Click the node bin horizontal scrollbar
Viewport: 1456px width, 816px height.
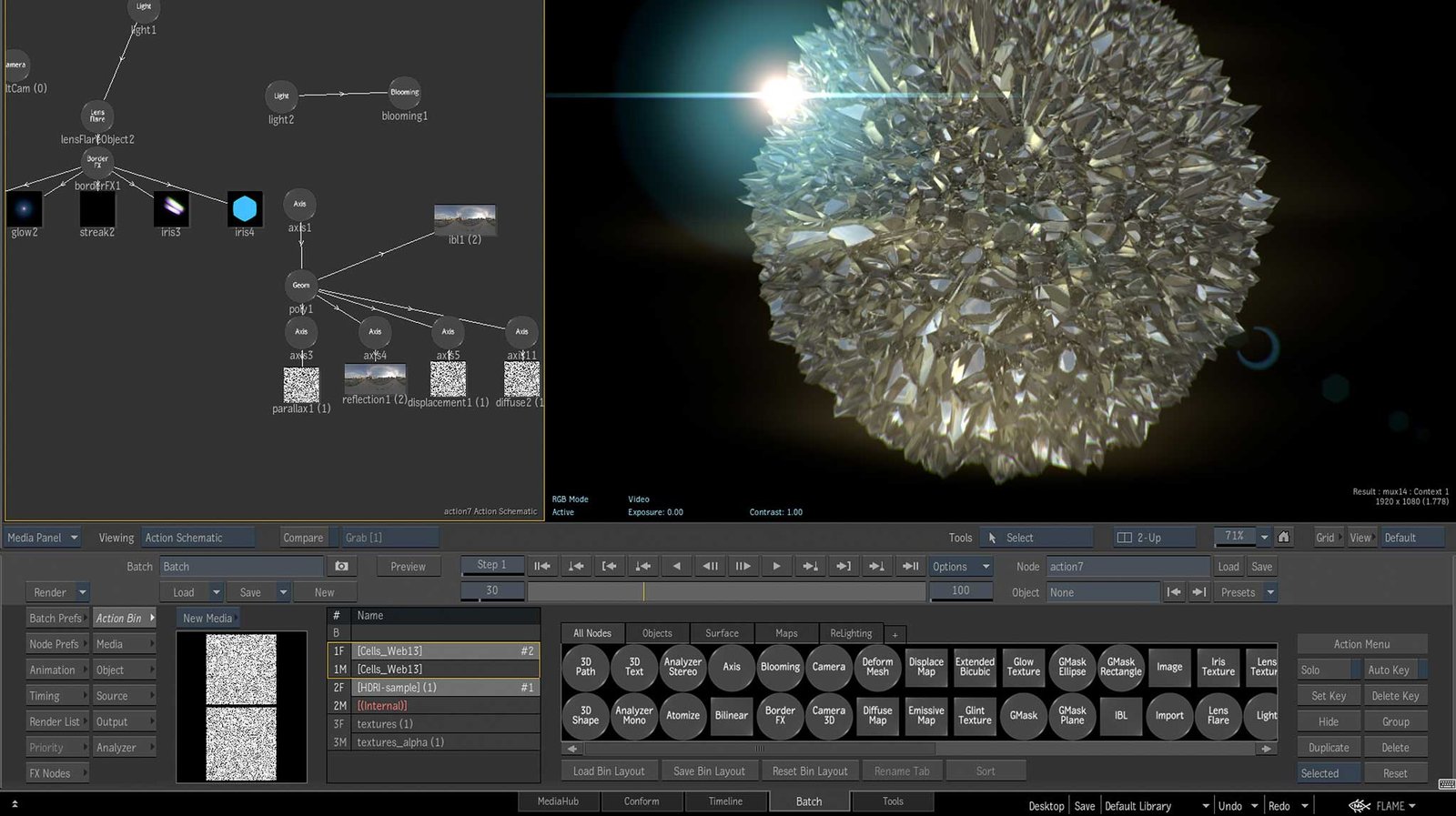[x=757, y=749]
